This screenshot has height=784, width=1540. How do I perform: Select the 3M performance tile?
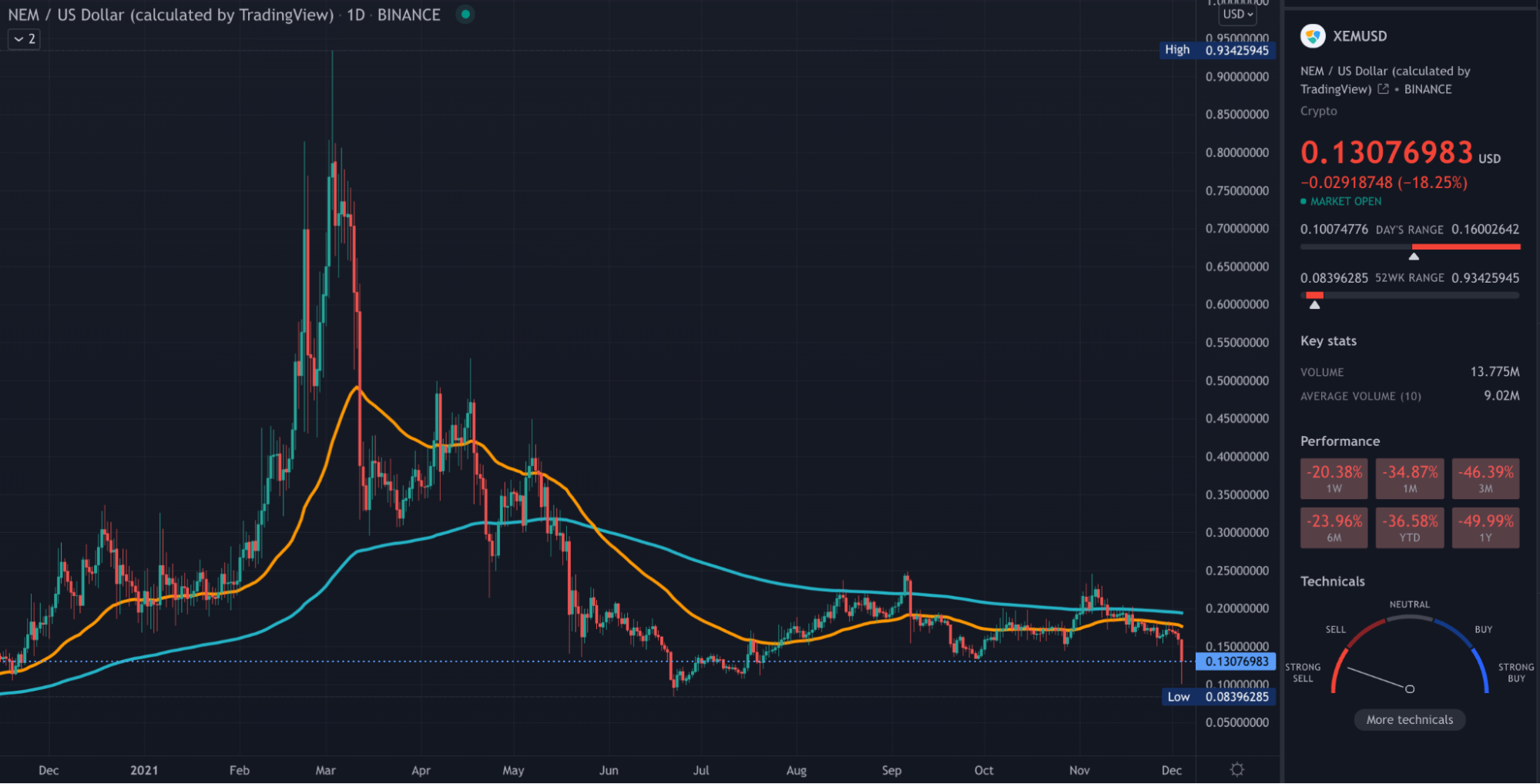[1486, 479]
